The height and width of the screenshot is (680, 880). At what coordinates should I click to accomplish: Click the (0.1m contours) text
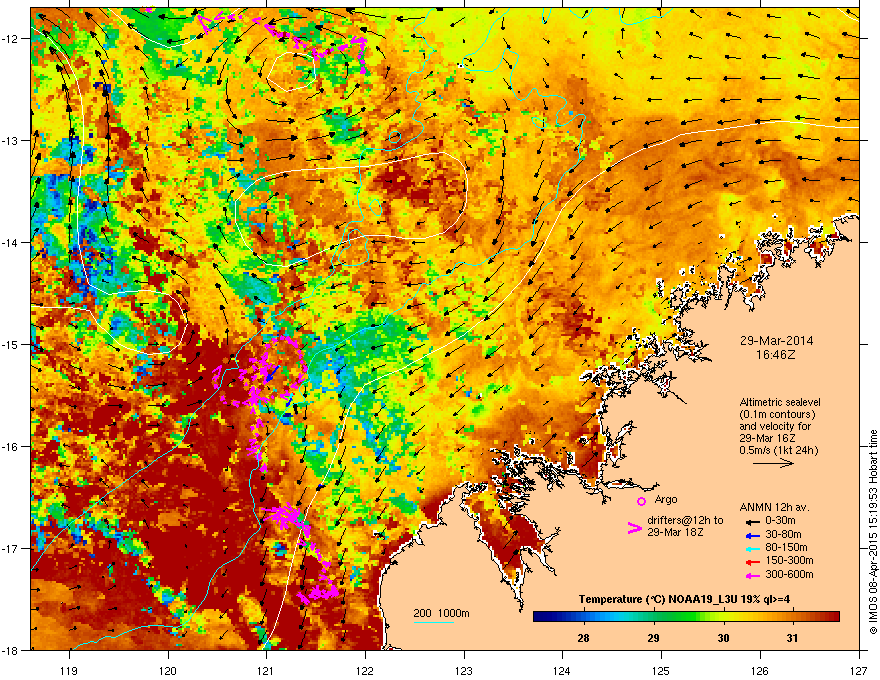tap(777, 415)
